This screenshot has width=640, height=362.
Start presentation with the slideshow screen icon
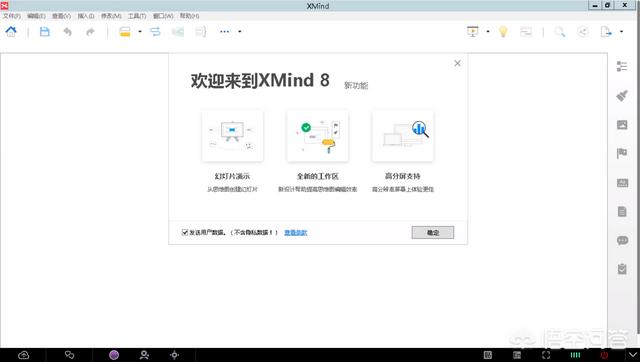pyautogui.click(x=473, y=32)
